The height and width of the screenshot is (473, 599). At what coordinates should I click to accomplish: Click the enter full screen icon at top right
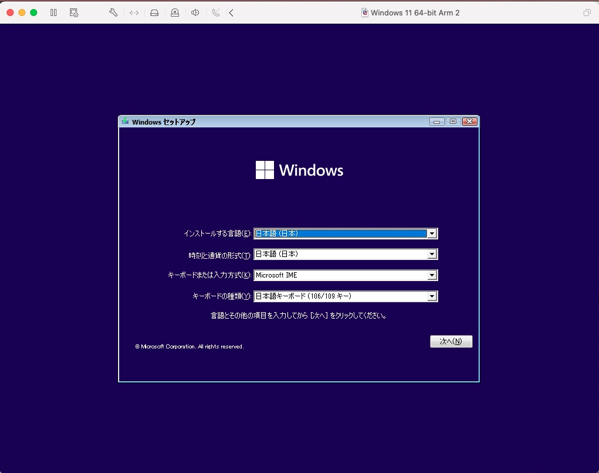(586, 13)
